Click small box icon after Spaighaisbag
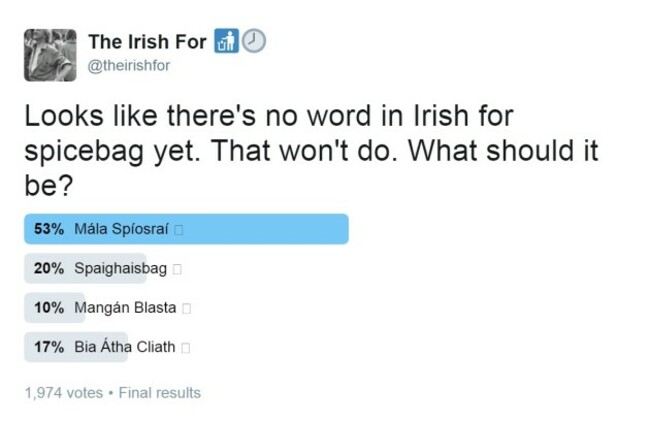 click(x=177, y=269)
